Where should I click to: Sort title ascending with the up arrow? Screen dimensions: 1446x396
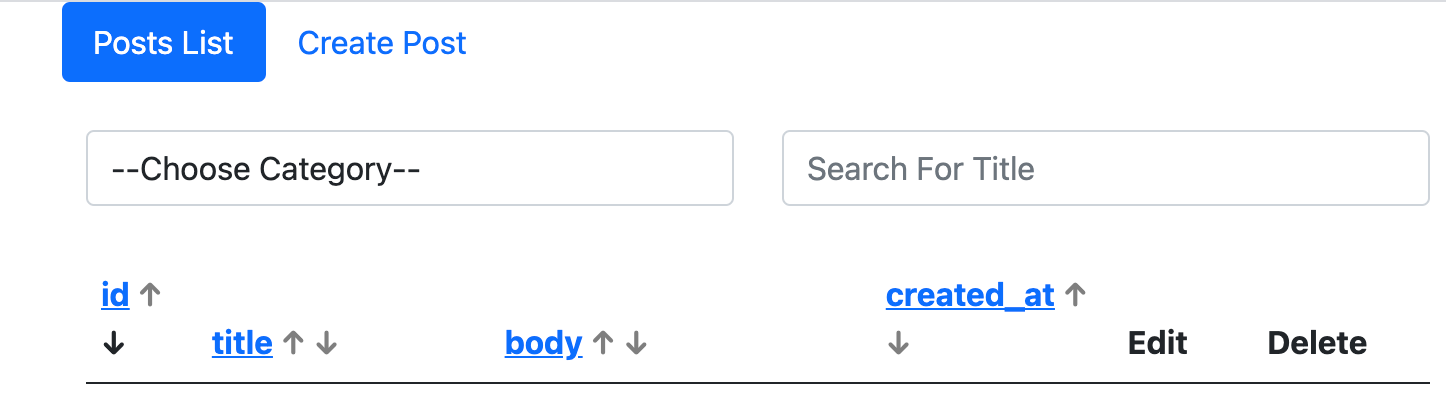(292, 343)
